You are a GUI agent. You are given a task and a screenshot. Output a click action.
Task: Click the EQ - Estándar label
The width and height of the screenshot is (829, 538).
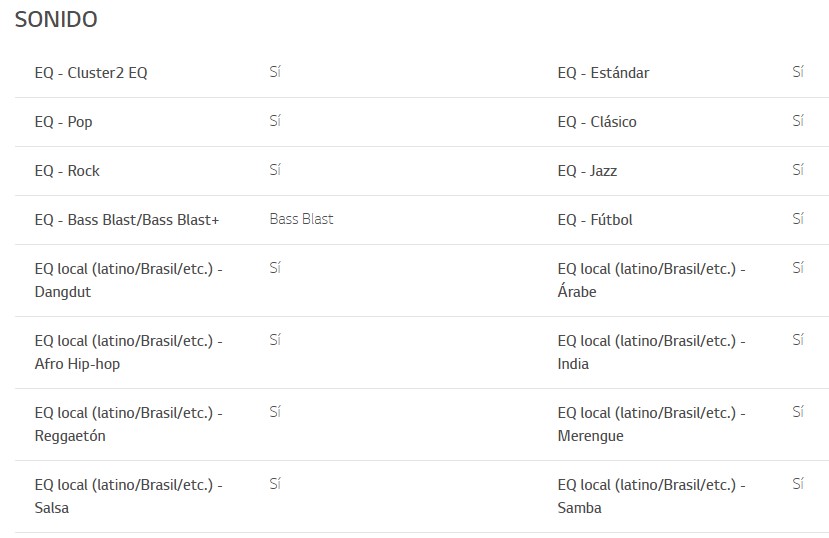(x=603, y=73)
